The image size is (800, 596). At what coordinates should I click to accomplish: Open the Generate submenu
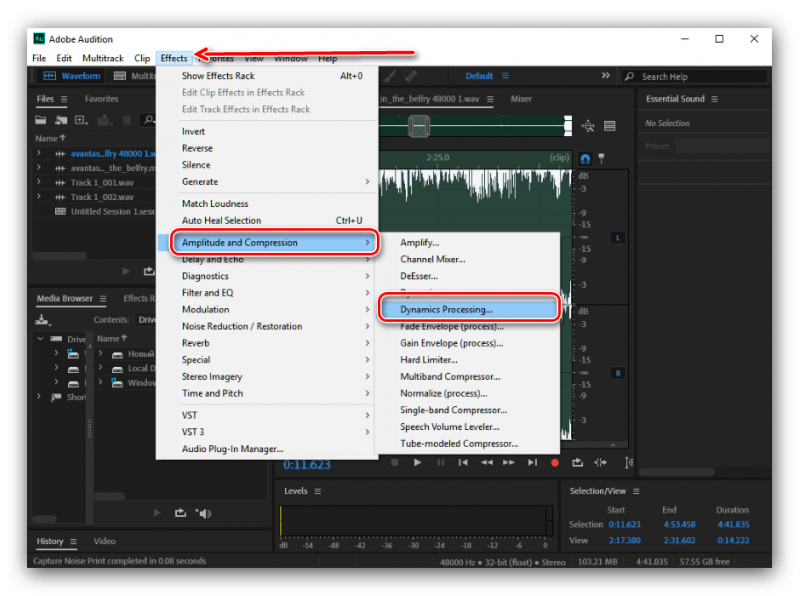click(274, 182)
